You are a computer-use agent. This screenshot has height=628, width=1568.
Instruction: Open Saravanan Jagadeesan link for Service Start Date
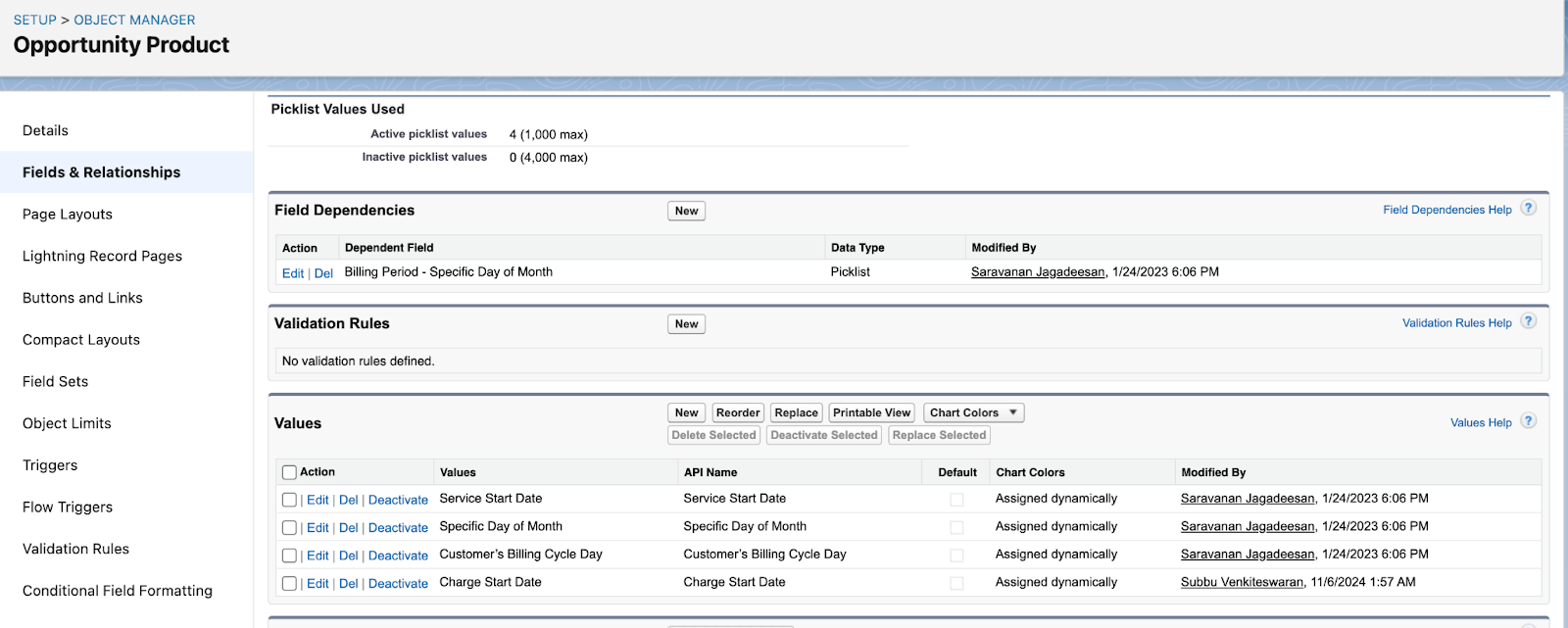(1248, 499)
